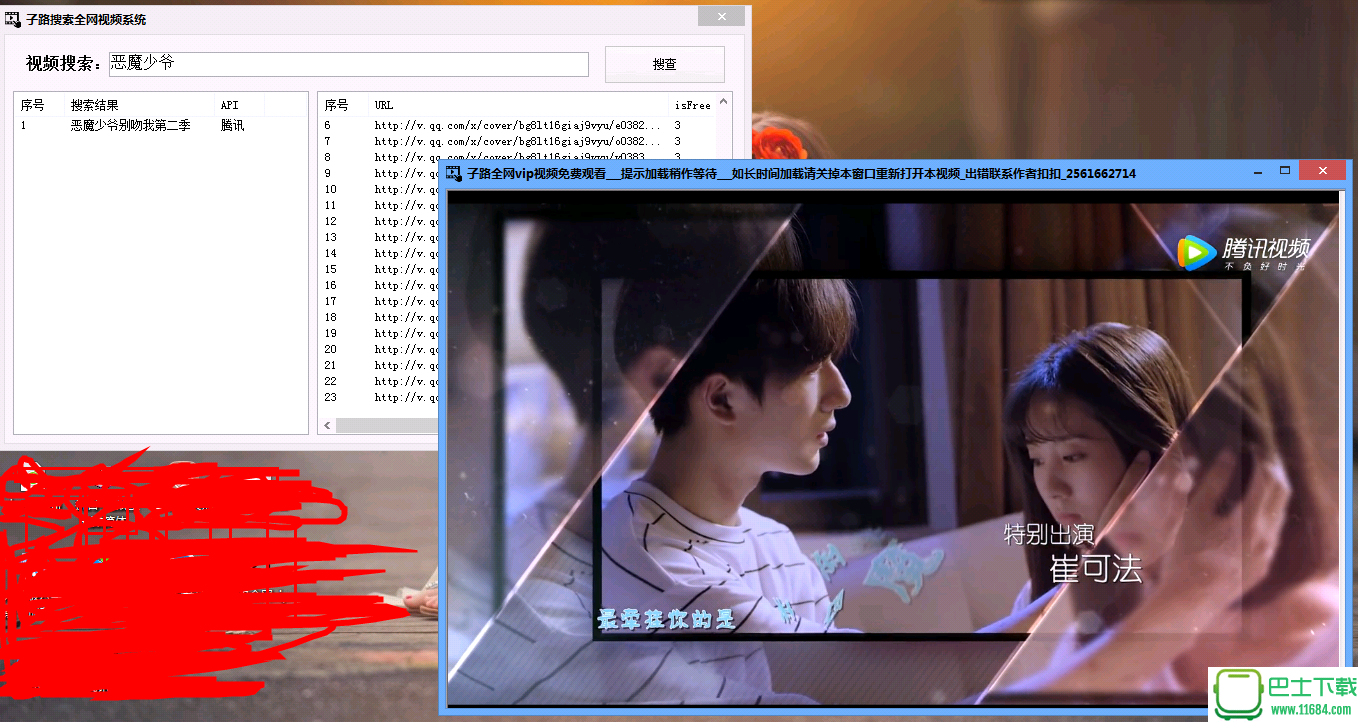
Task: Click the search window's title bar icon
Action: [x=13, y=19]
